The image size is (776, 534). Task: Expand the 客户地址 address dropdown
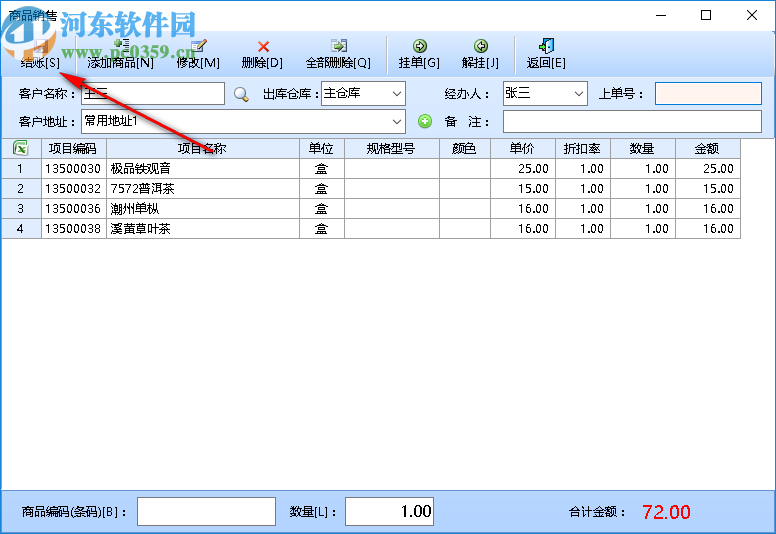396,121
